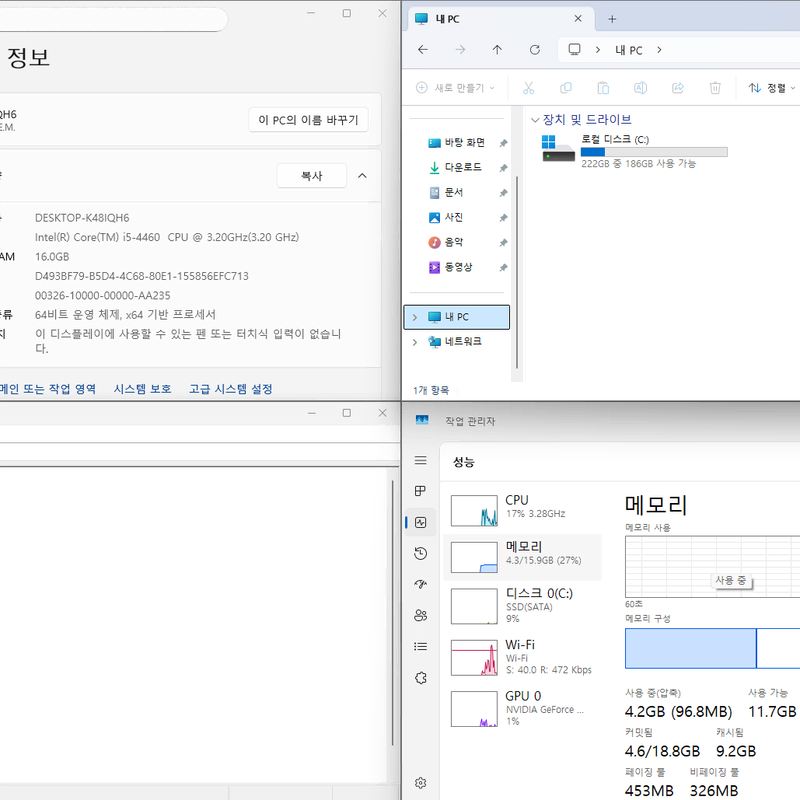800x800 pixels.
Task: Click the Rename icon in Explorer toolbar
Action: coord(640,88)
